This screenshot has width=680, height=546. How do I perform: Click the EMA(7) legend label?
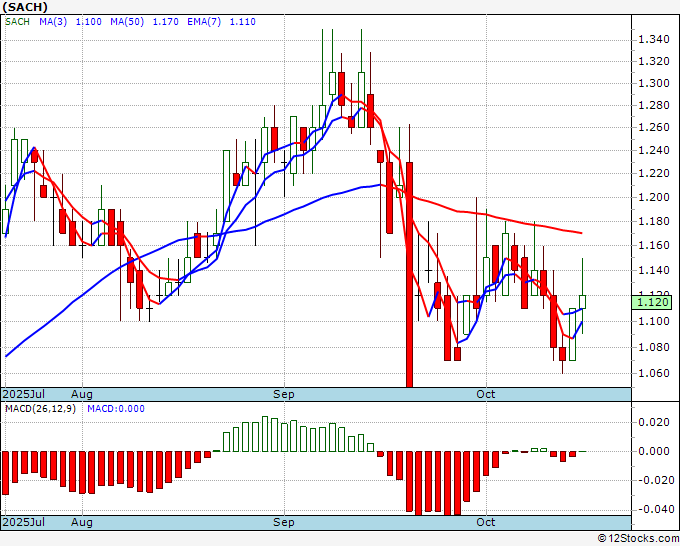[204, 22]
